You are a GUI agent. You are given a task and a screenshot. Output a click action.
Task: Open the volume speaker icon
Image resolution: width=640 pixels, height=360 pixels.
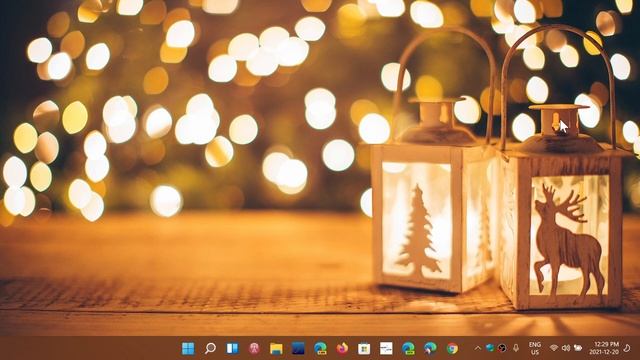tap(566, 348)
